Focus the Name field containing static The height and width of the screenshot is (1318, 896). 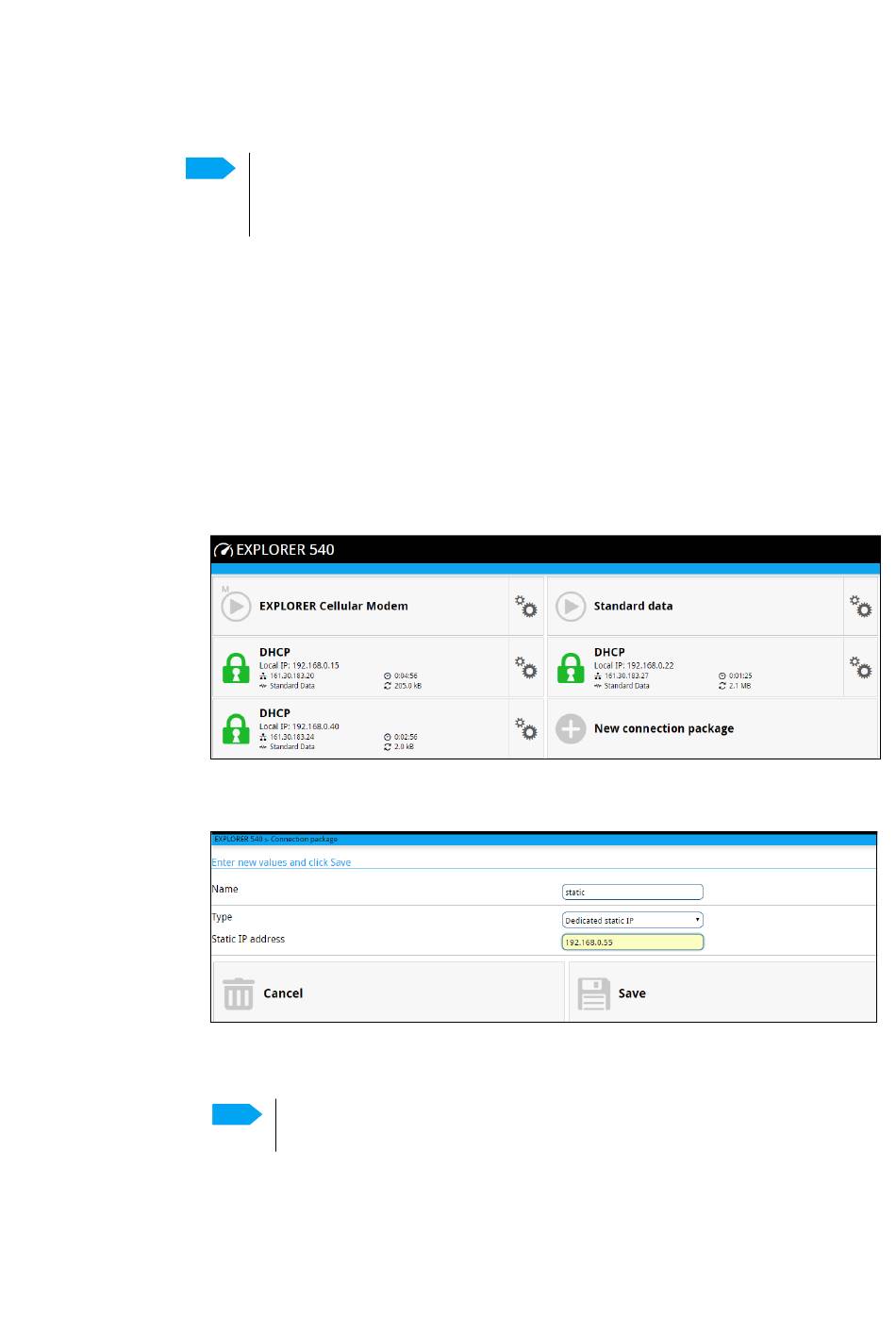point(633,892)
